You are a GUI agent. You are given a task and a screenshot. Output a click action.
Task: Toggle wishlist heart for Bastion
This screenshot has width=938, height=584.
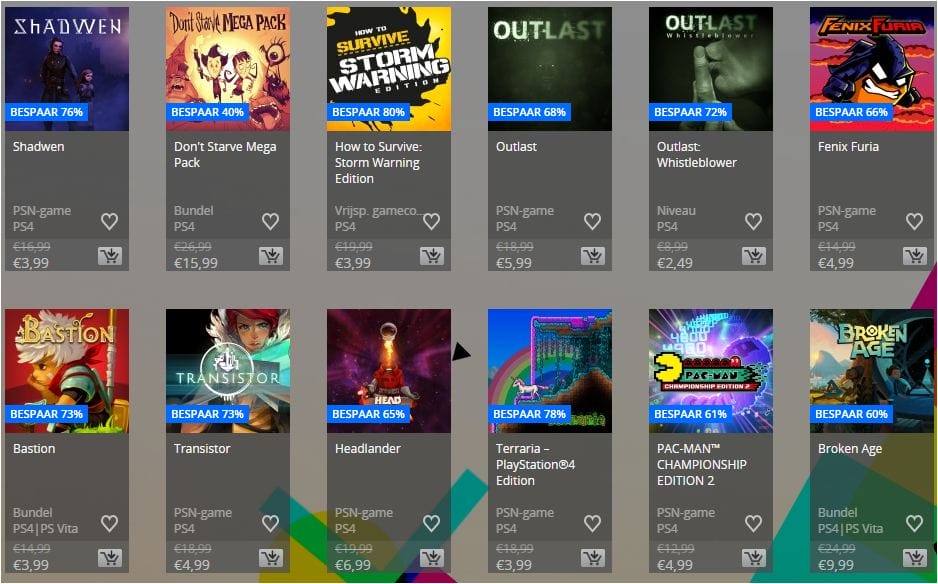tap(109, 524)
